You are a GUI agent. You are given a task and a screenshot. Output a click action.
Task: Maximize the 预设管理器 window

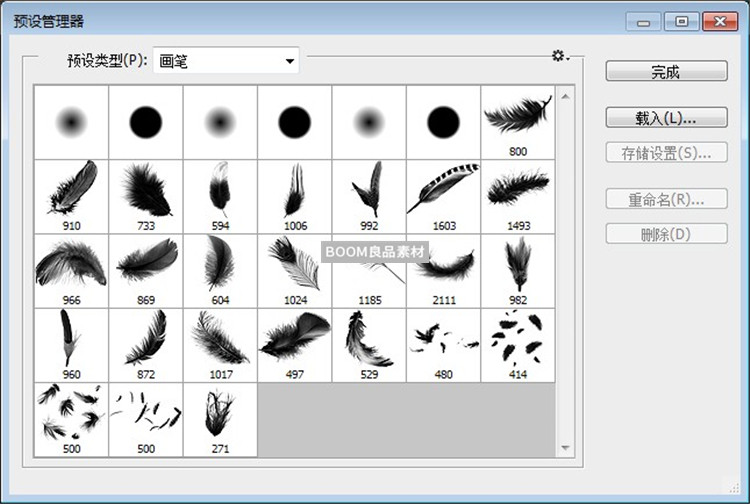tap(682, 22)
